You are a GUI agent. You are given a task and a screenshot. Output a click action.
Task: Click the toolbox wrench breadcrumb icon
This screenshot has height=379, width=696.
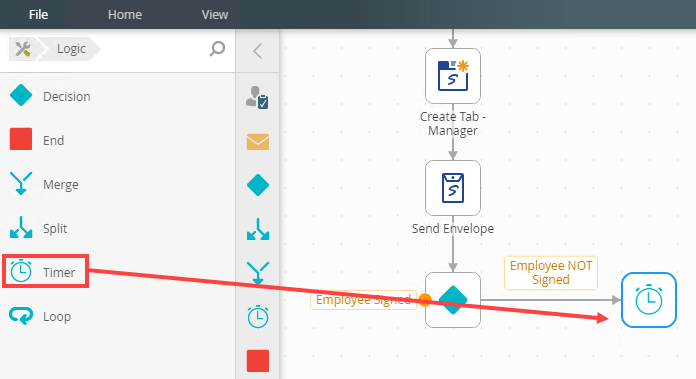point(23,49)
